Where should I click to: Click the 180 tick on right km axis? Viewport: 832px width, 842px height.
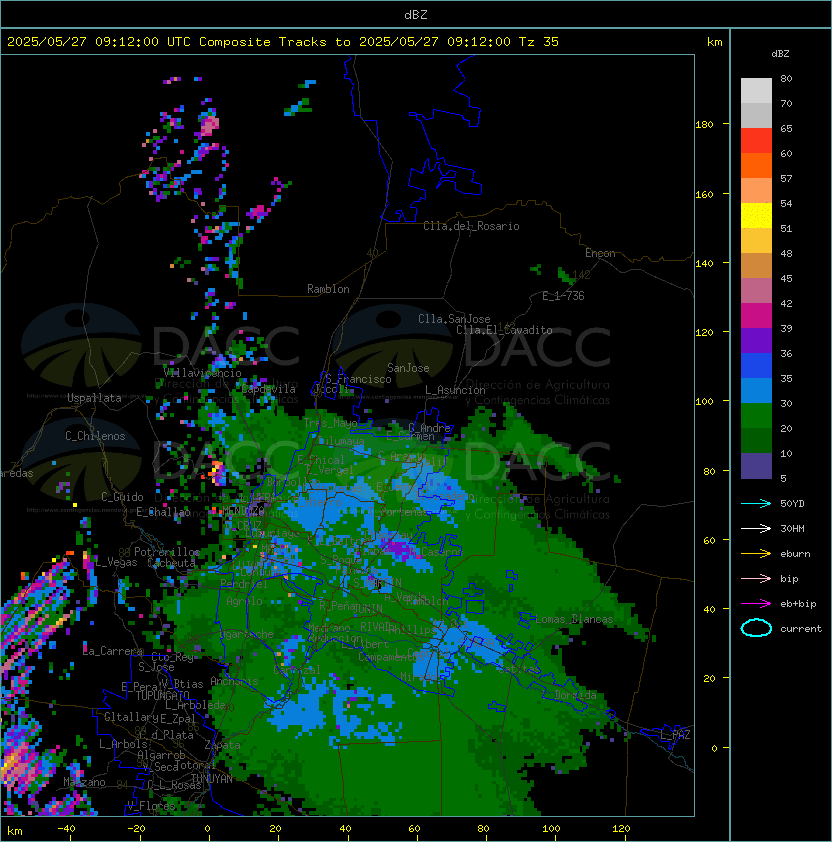pos(704,125)
